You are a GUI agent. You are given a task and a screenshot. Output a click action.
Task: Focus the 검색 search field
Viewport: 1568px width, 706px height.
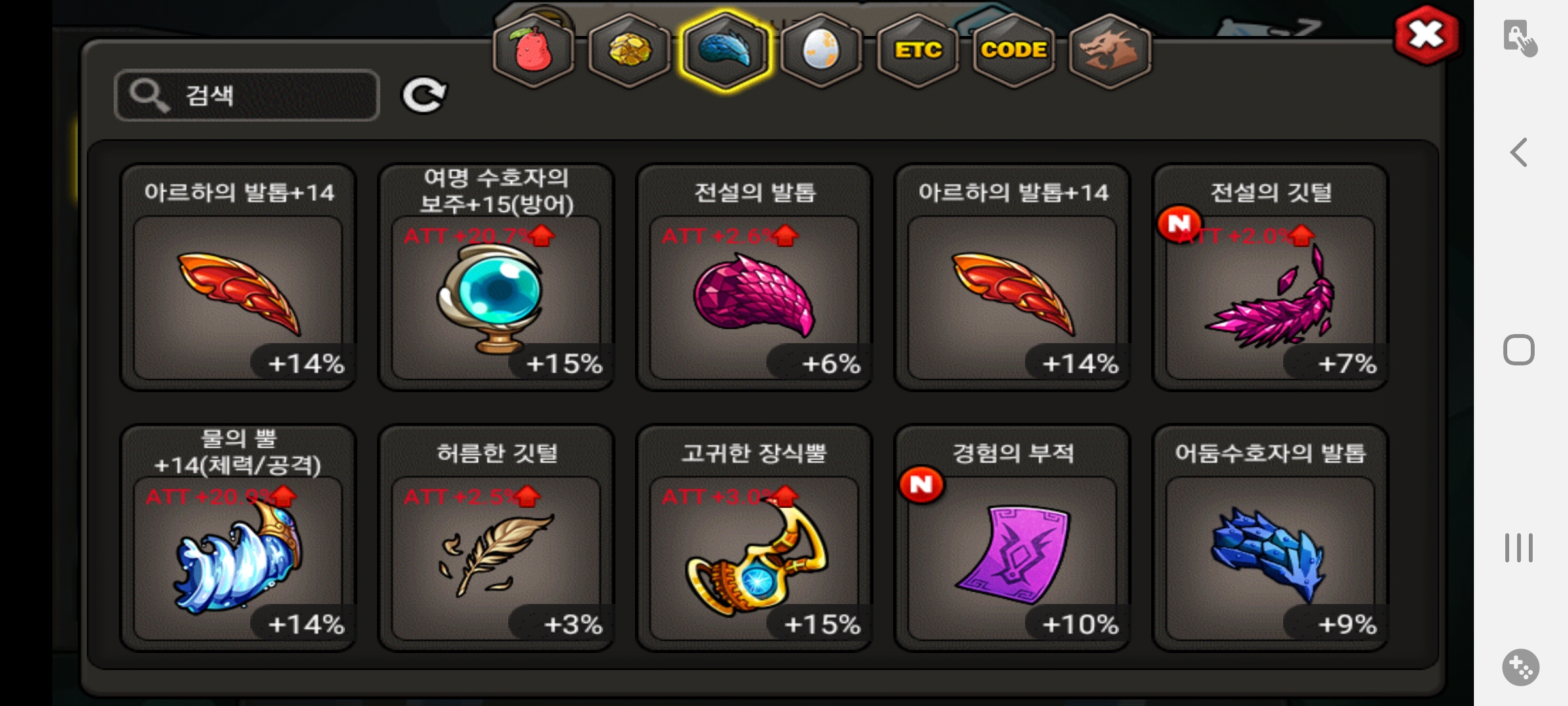[x=247, y=95]
